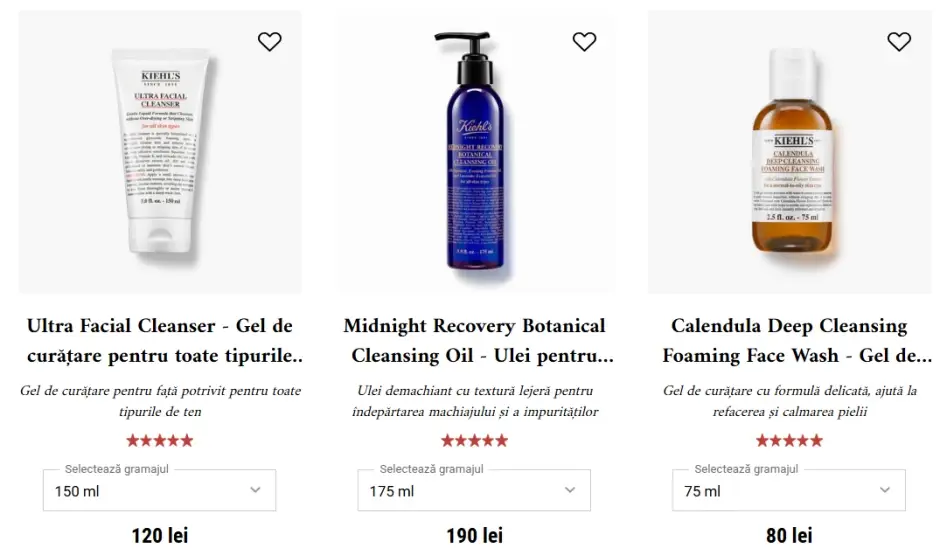Open Midnight Recovery Botanical Cleansing Oil title
Screen dimensions: 940x555
tap(477, 340)
